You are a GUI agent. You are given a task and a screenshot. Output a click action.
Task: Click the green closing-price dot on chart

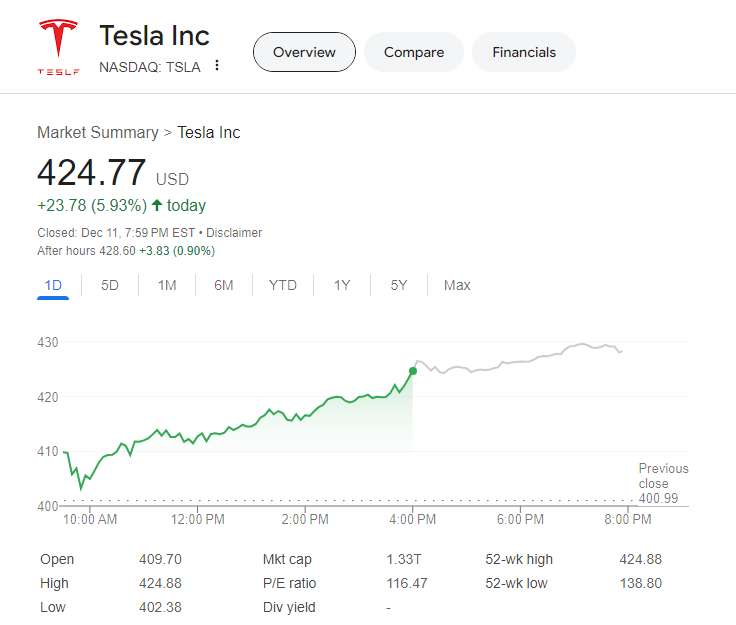coord(413,371)
